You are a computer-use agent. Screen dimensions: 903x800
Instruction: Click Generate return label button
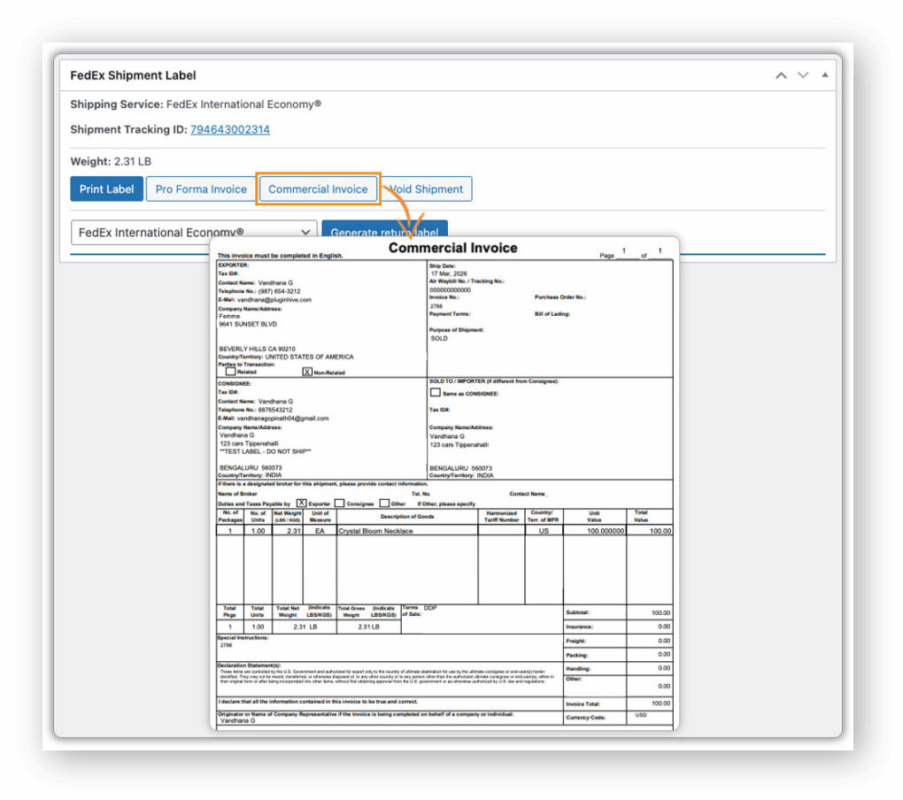pos(384,230)
